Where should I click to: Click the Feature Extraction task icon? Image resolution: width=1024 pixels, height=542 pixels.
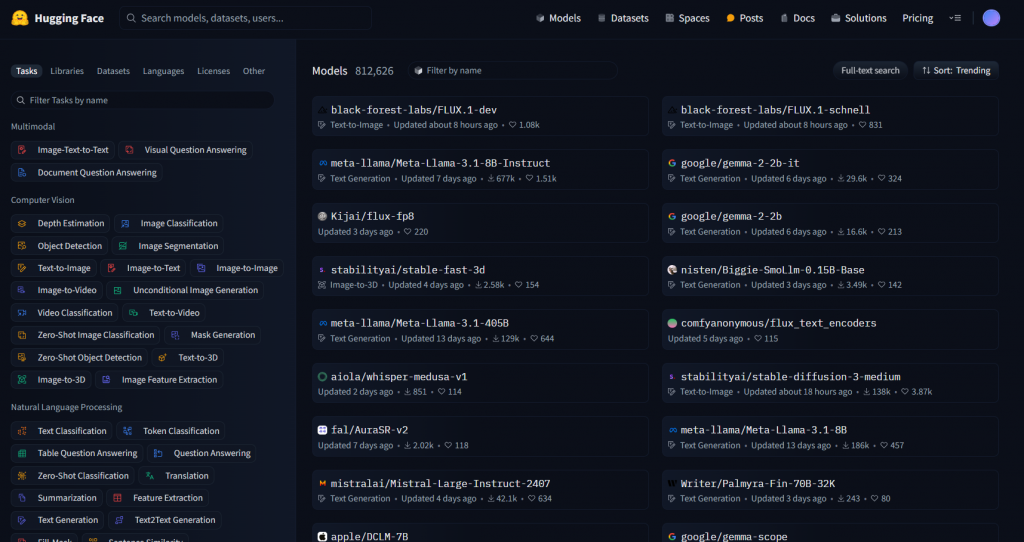[x=118, y=498]
